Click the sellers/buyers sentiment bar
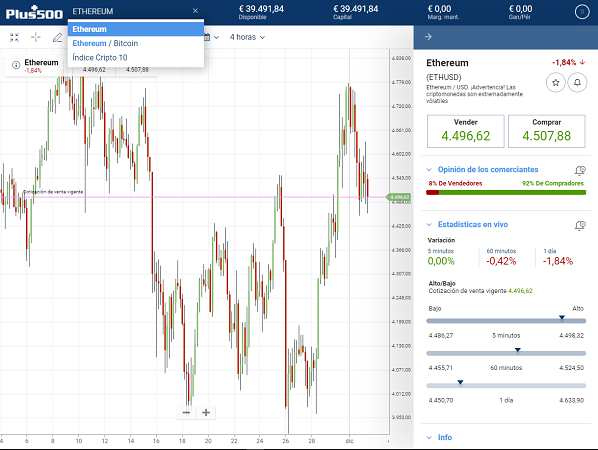The height and width of the screenshot is (450, 598). (506, 193)
